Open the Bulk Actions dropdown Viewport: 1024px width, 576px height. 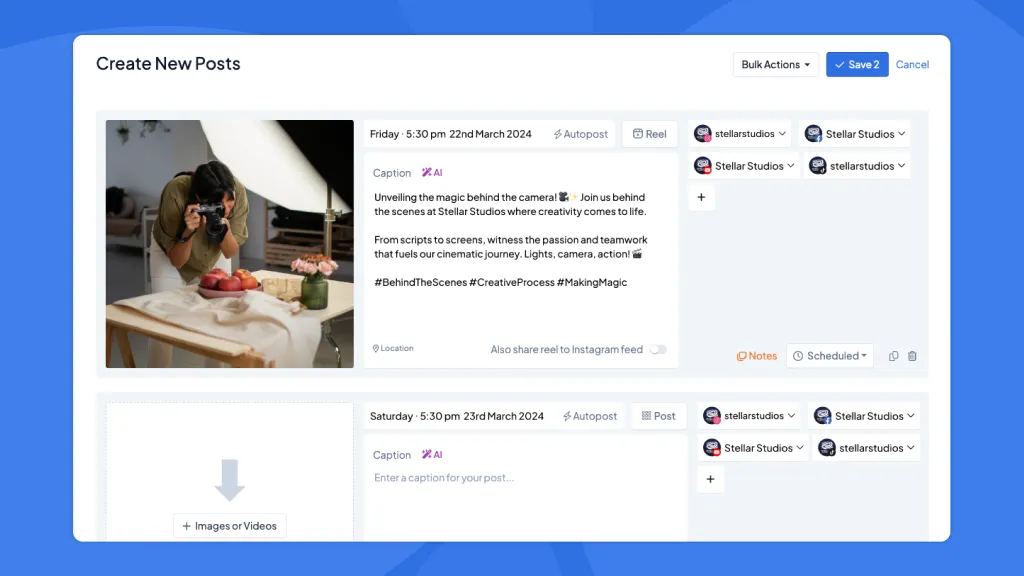(x=775, y=64)
